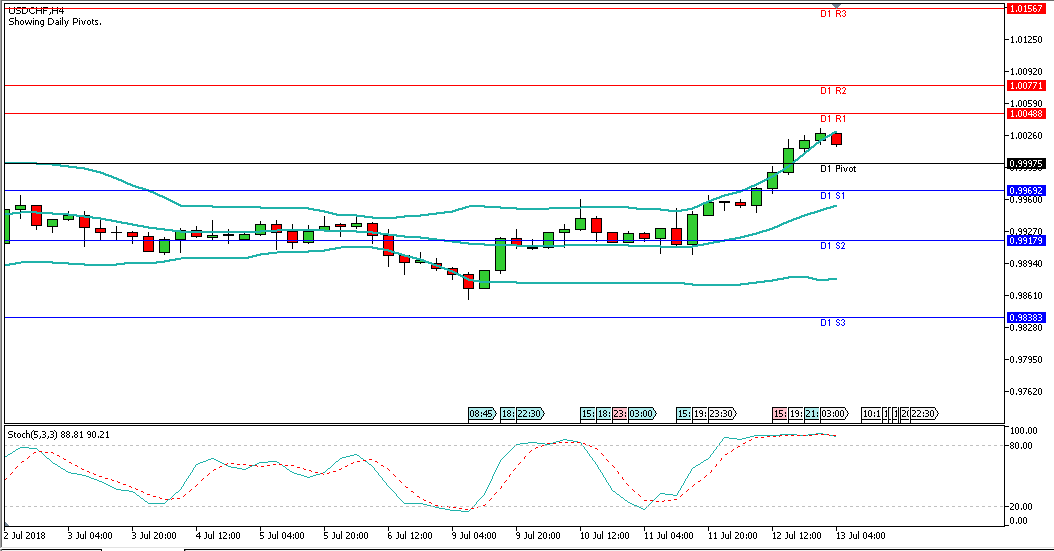1054x551 pixels.
Task: Select the blue 0.99179 price tag
Action: [x=1028, y=240]
